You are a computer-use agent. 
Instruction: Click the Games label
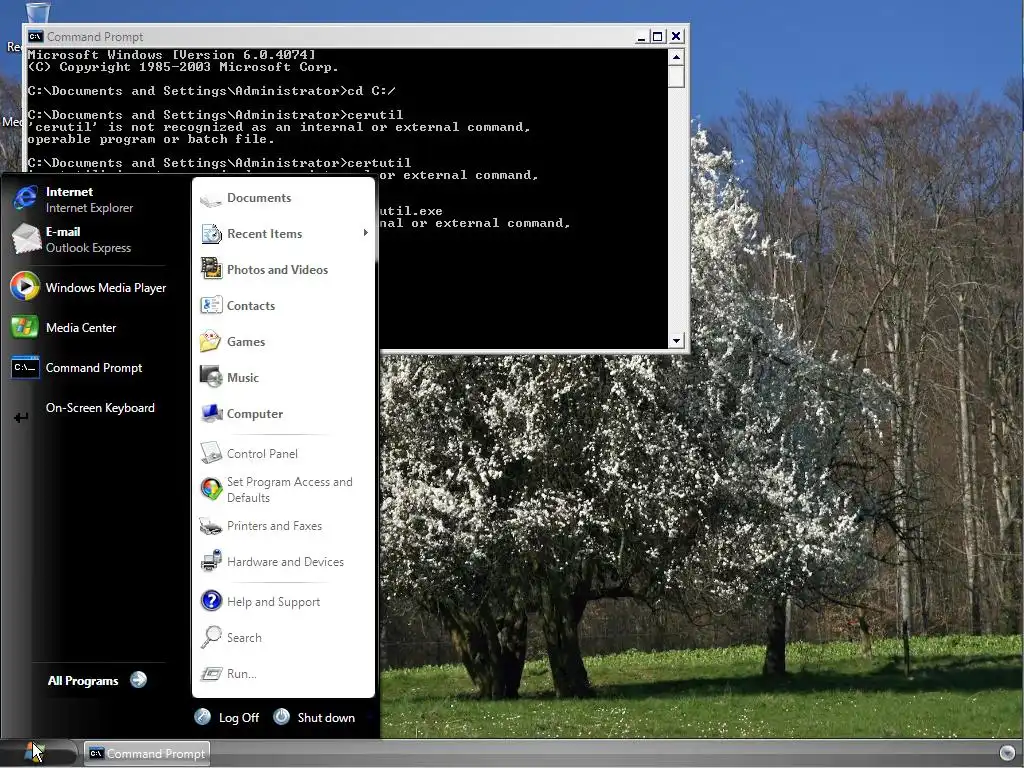coord(246,342)
